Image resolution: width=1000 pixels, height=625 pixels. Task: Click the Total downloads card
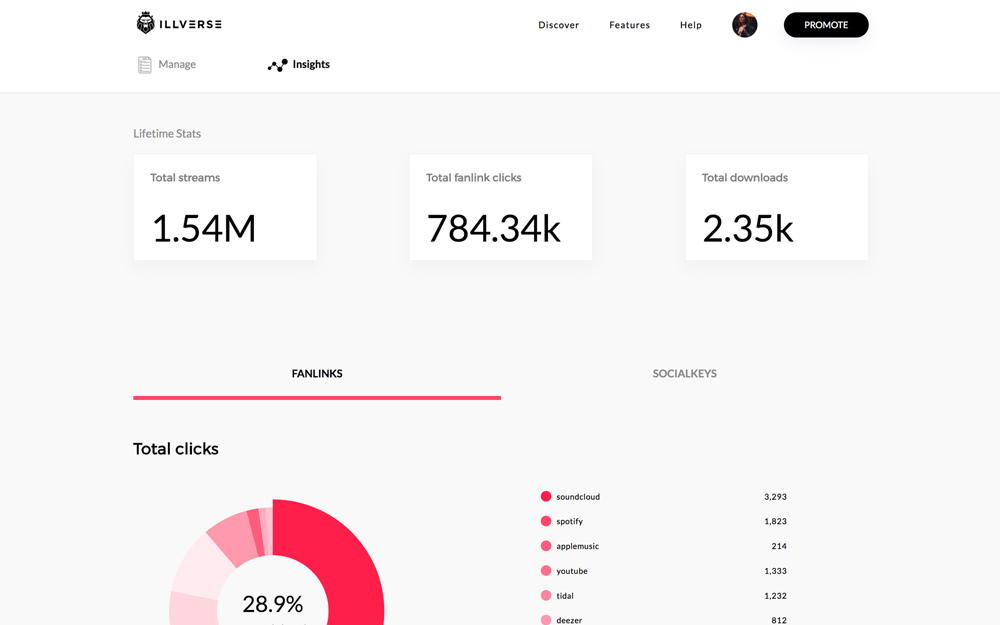click(777, 207)
